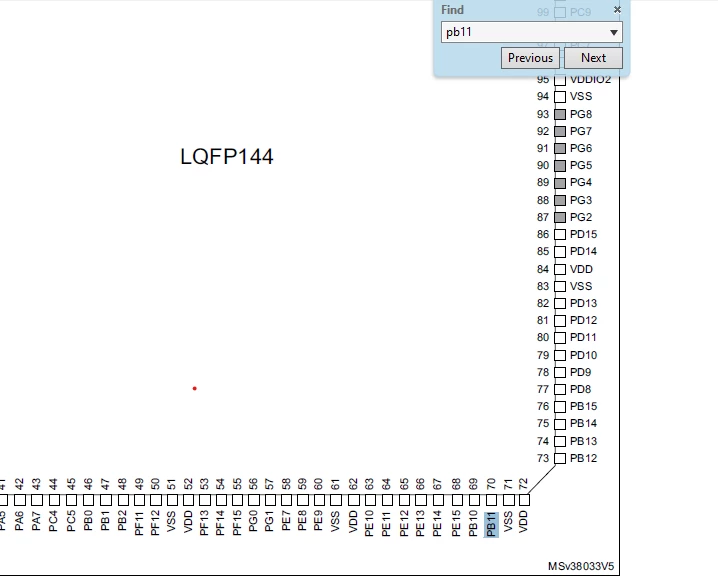Viewport: 718px width, 586px height.
Task: Click the PG7 pin label
Action: (x=581, y=131)
